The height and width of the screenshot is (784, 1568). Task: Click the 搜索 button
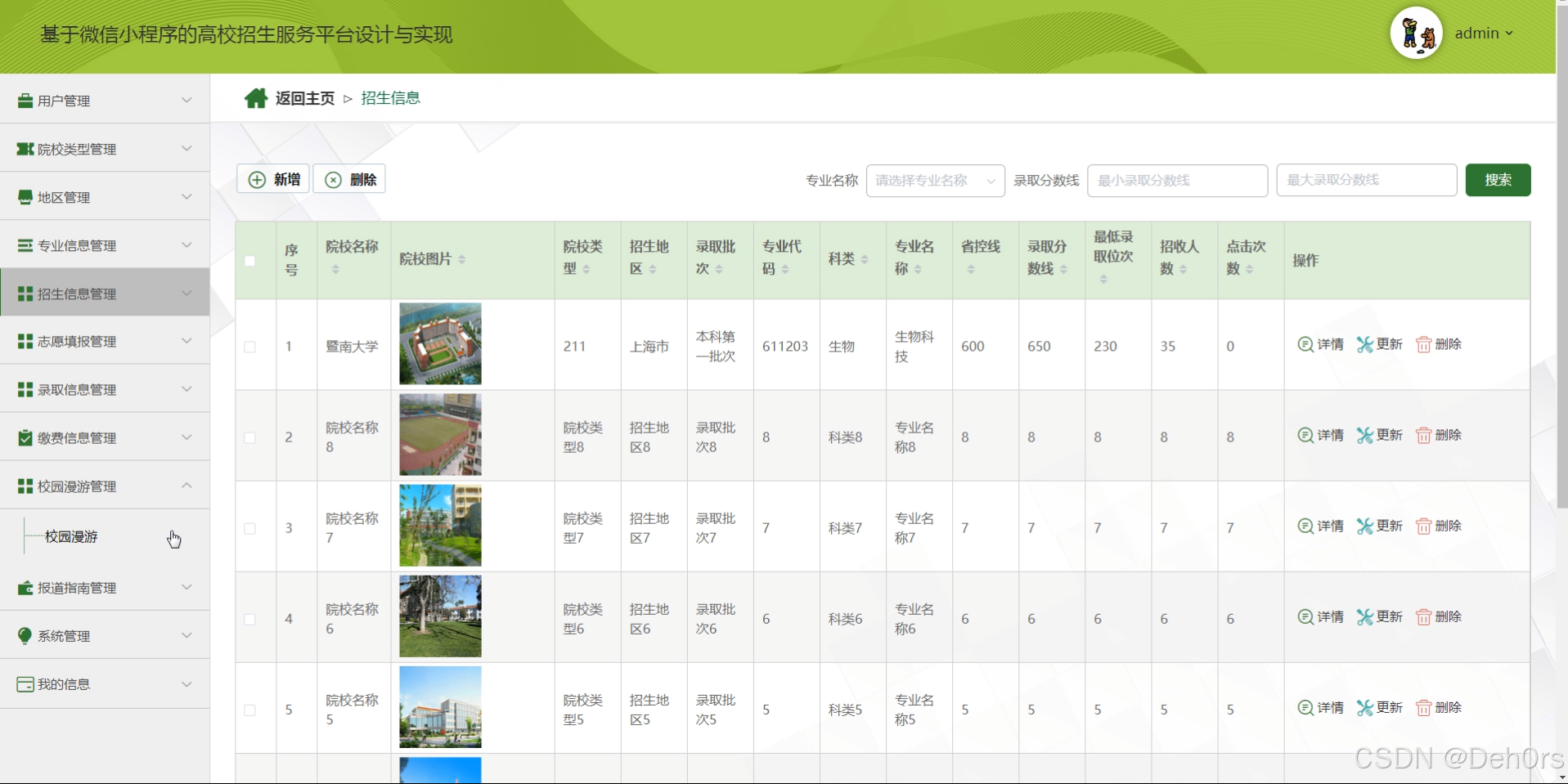tap(1498, 180)
